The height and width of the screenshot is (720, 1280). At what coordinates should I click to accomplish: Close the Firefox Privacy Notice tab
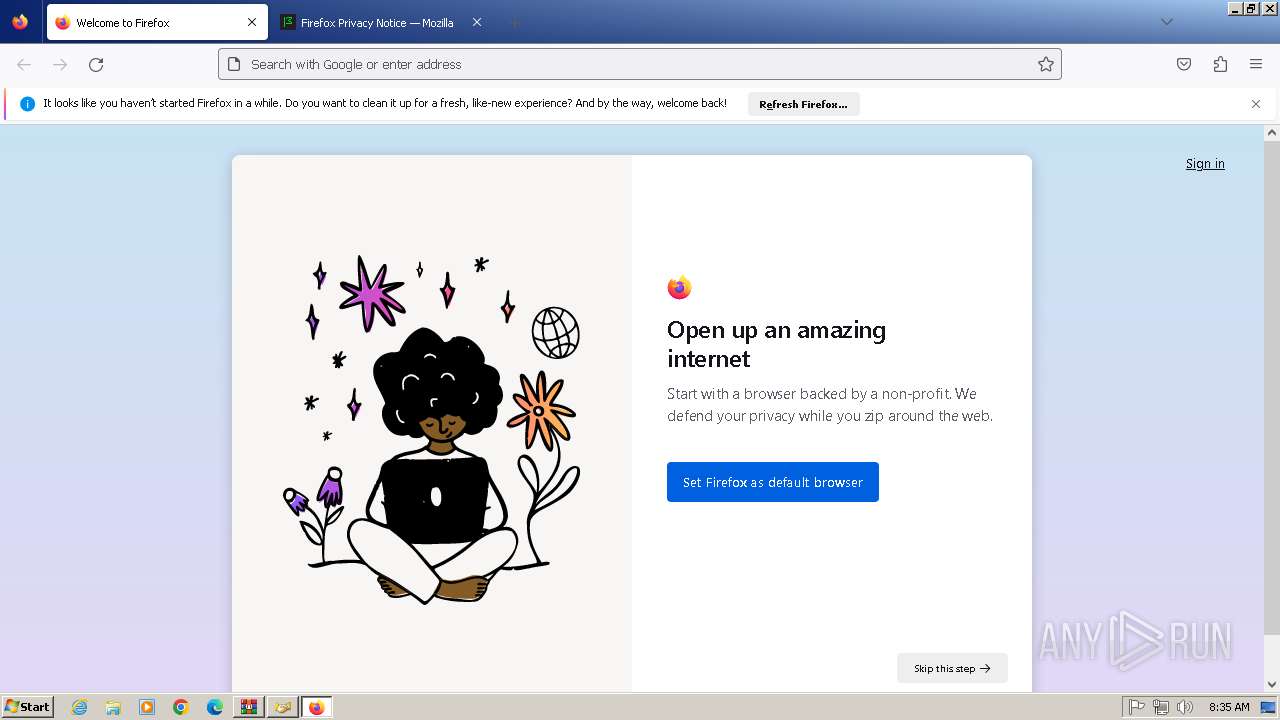(x=477, y=22)
